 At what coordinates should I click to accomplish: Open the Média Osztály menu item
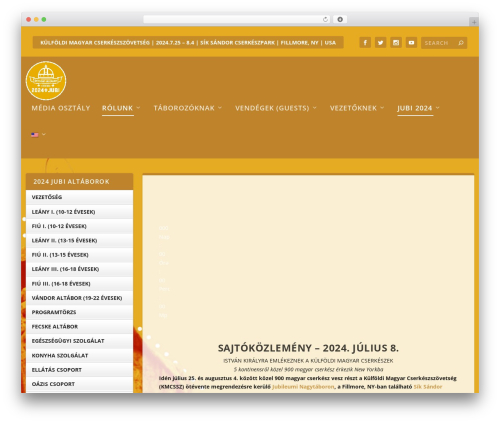61,108
